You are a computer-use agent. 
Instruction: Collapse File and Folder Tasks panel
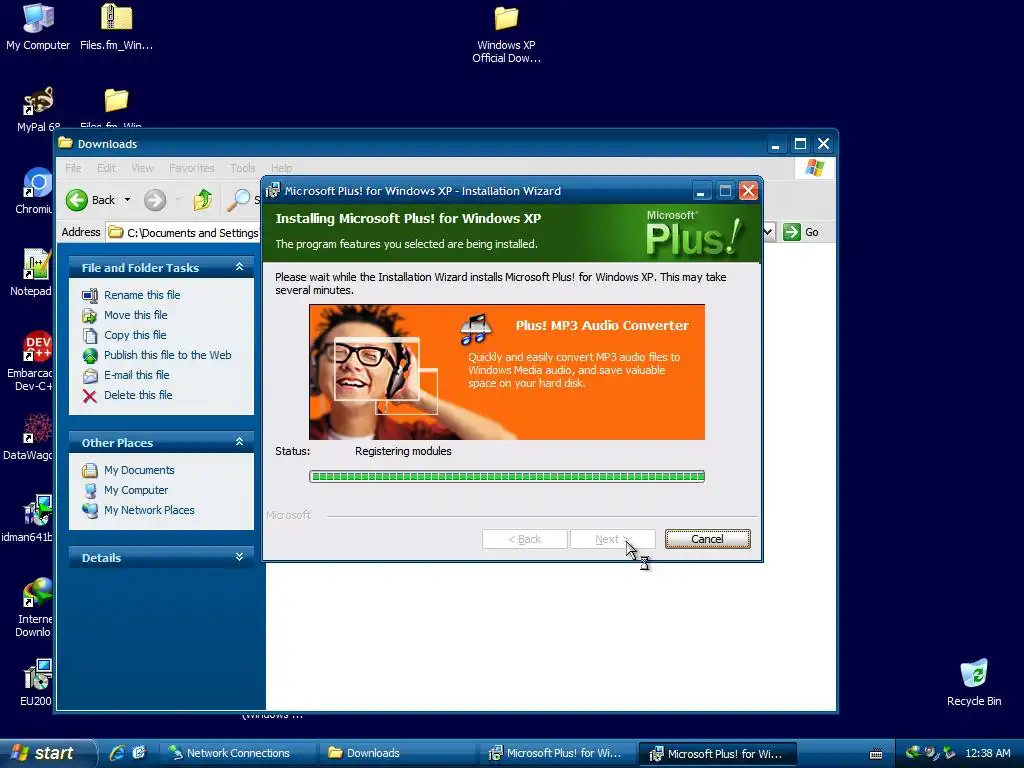239,267
